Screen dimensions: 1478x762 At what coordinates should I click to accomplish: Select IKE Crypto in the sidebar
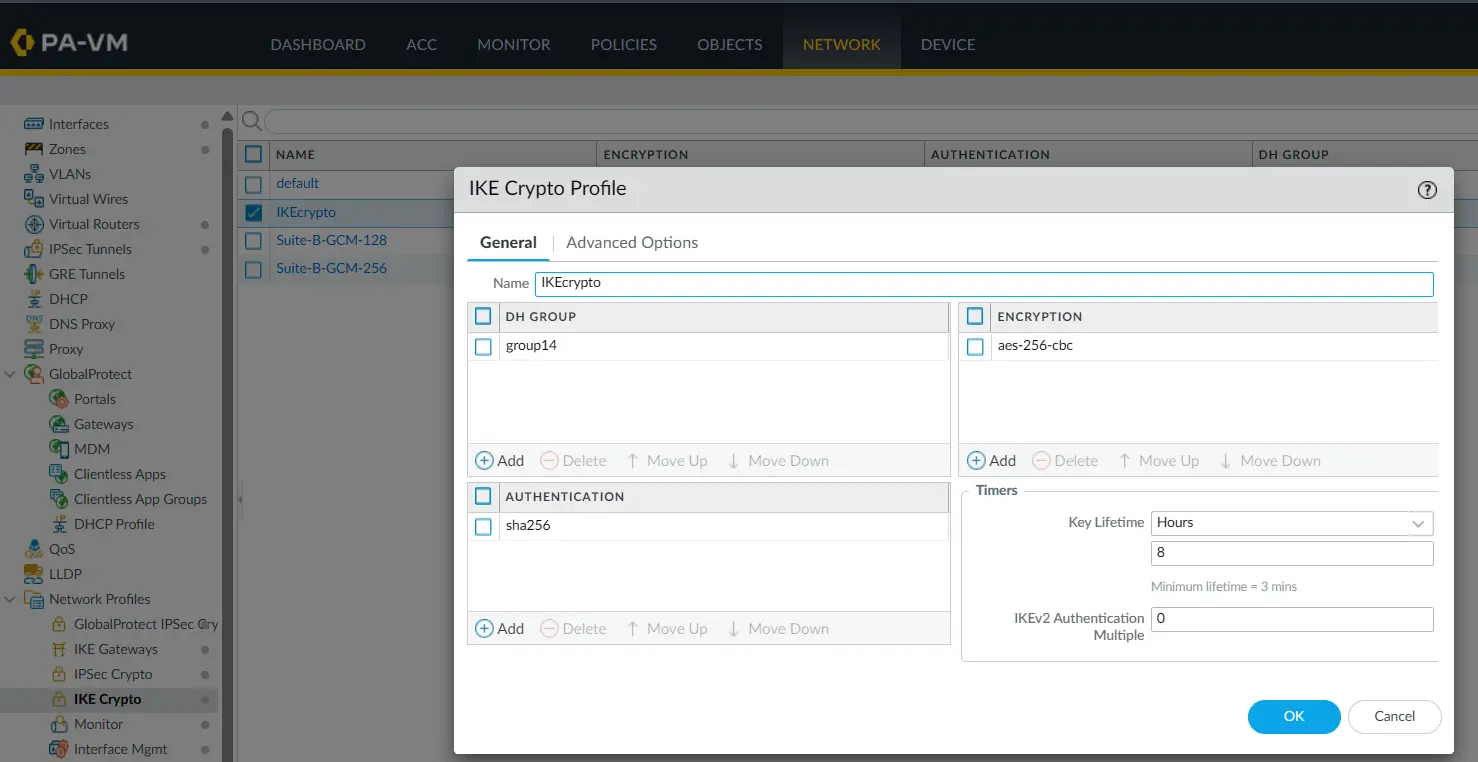(x=107, y=699)
